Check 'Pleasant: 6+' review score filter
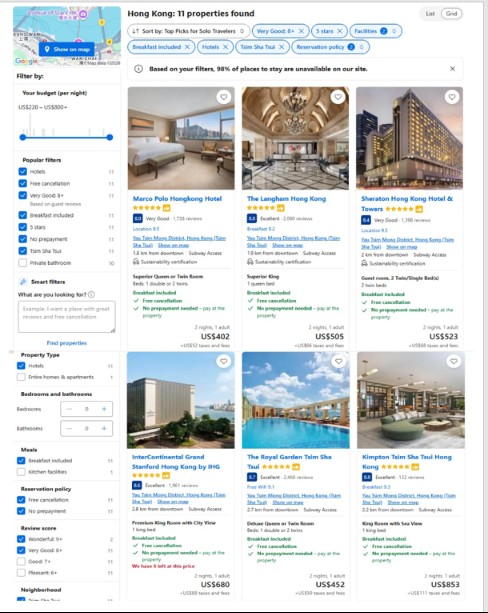The image size is (488, 613). click(21, 573)
